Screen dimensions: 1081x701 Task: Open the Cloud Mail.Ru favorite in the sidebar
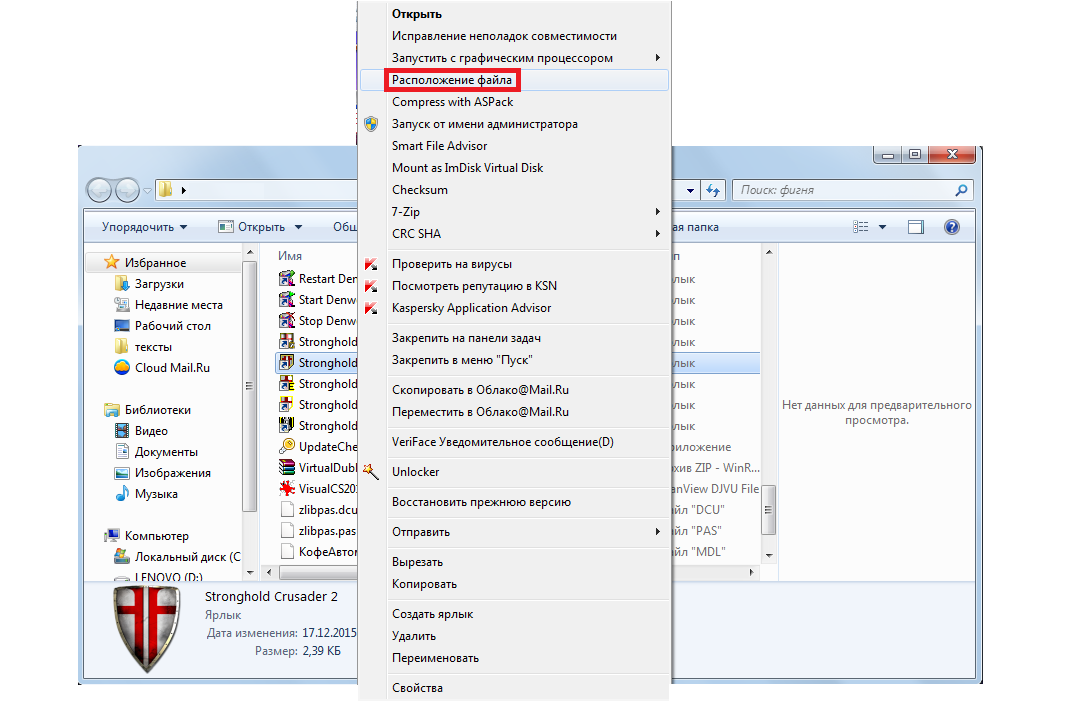point(172,367)
